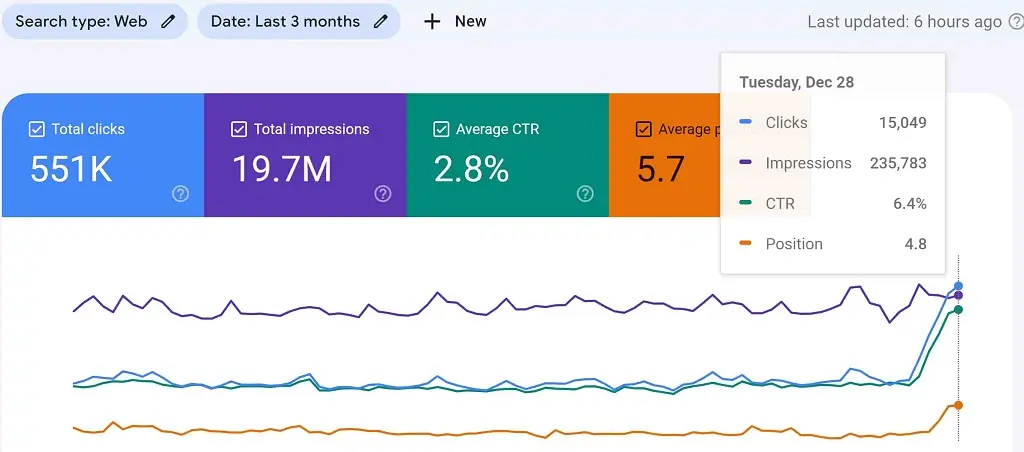Click the plus icon beside New
The width and height of the screenshot is (1024, 452).
432,21
